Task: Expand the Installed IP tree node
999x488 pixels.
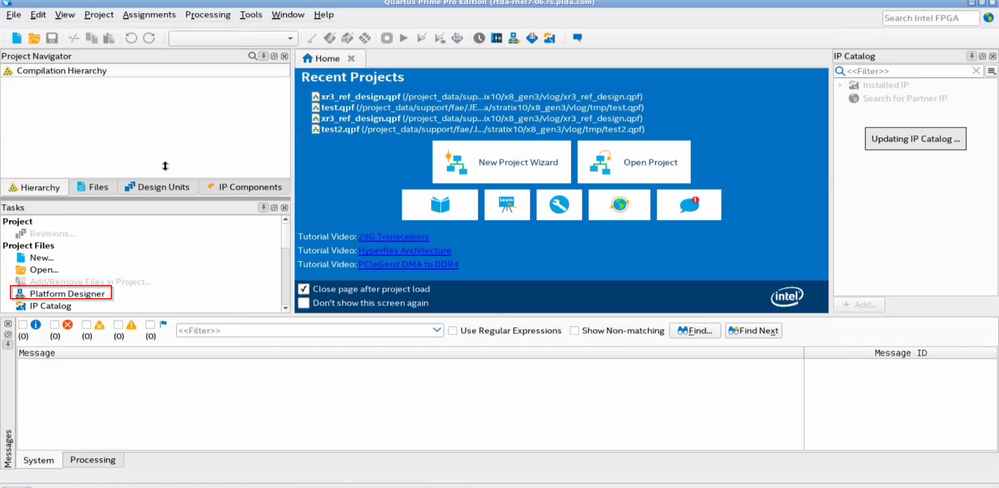Action: pyautogui.click(x=841, y=86)
